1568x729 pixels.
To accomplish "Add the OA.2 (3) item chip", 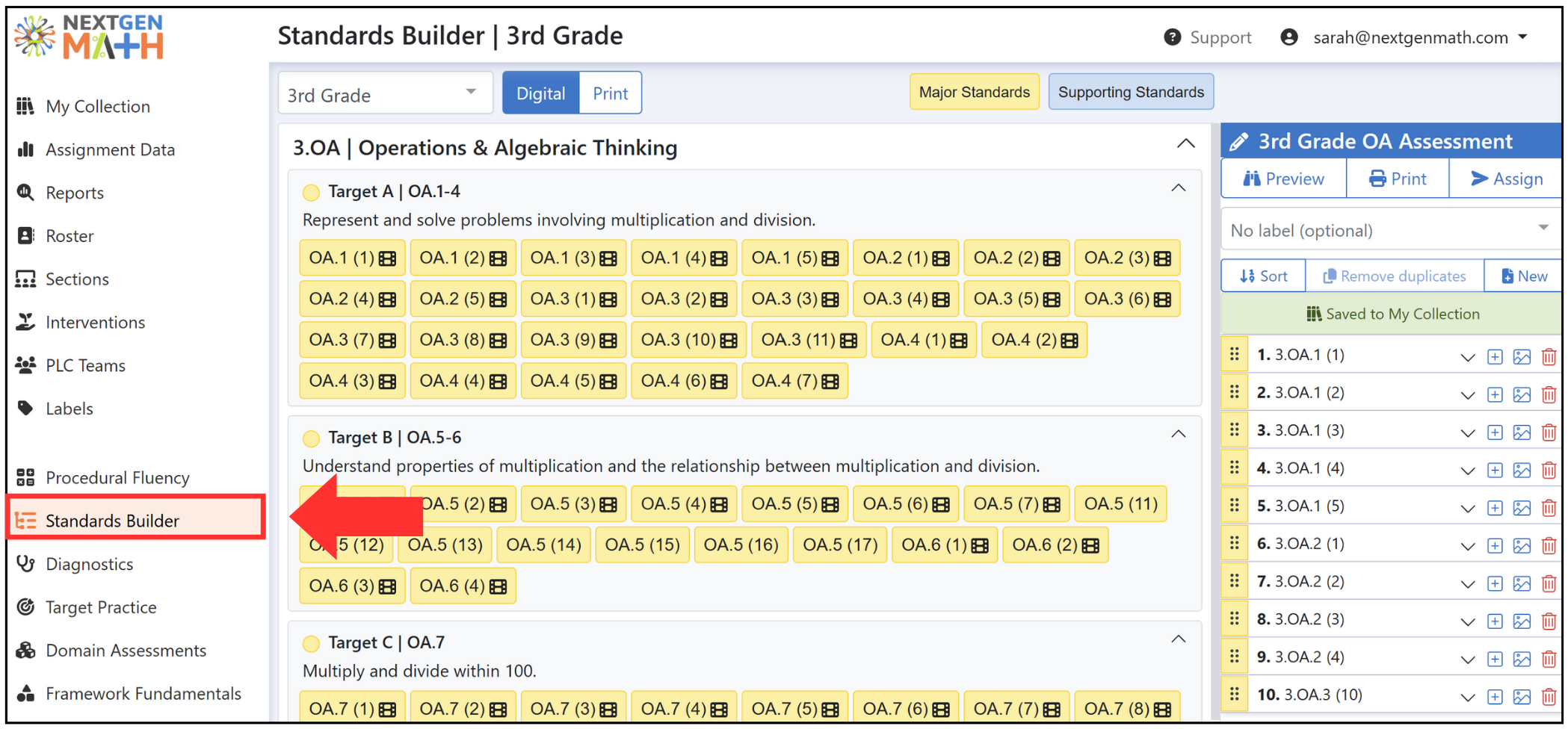I will coord(1127,258).
